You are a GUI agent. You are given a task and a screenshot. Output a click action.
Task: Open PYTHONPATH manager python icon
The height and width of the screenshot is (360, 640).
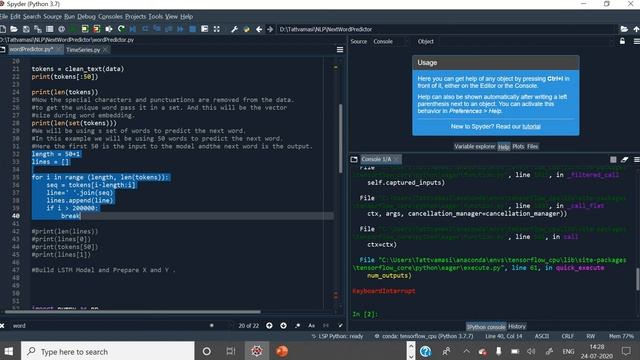tap(246, 29)
